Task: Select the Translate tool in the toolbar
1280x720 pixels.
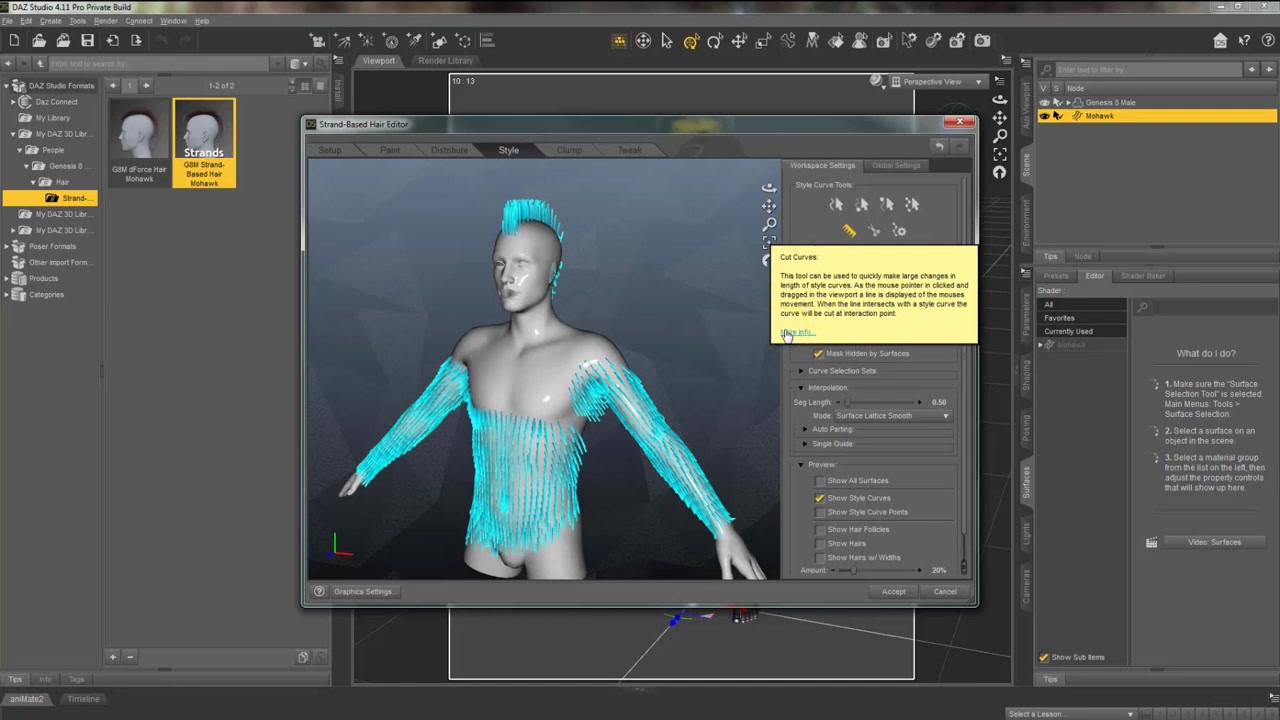Action: coord(739,41)
